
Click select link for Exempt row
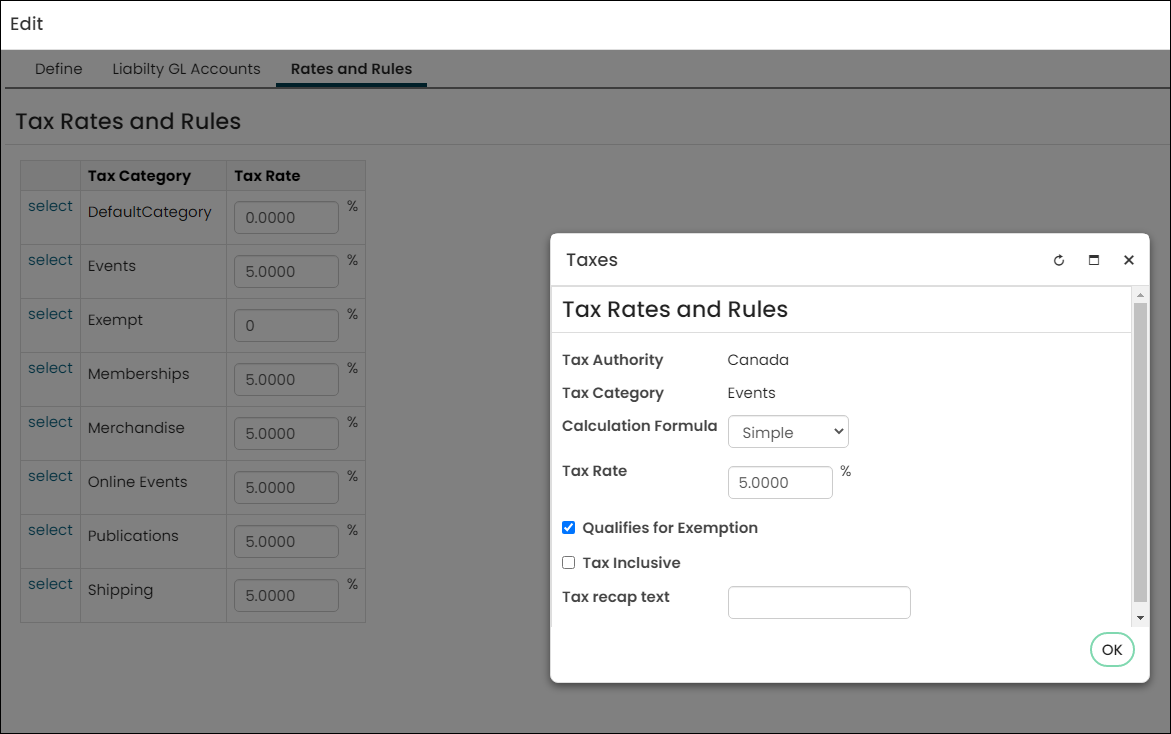50,314
